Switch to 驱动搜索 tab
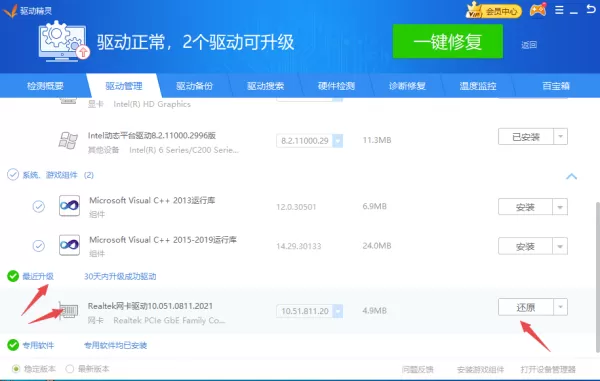600x381 pixels. click(265, 86)
